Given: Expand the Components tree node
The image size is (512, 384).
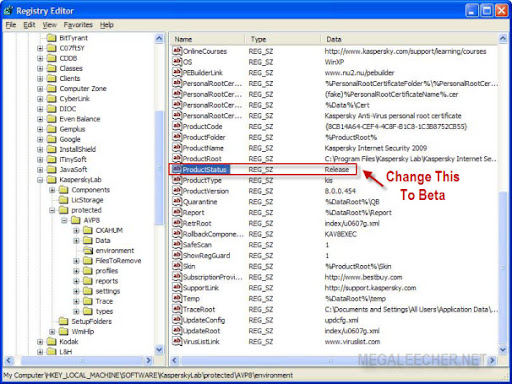Looking at the screenshot, I should (x=52, y=190).
